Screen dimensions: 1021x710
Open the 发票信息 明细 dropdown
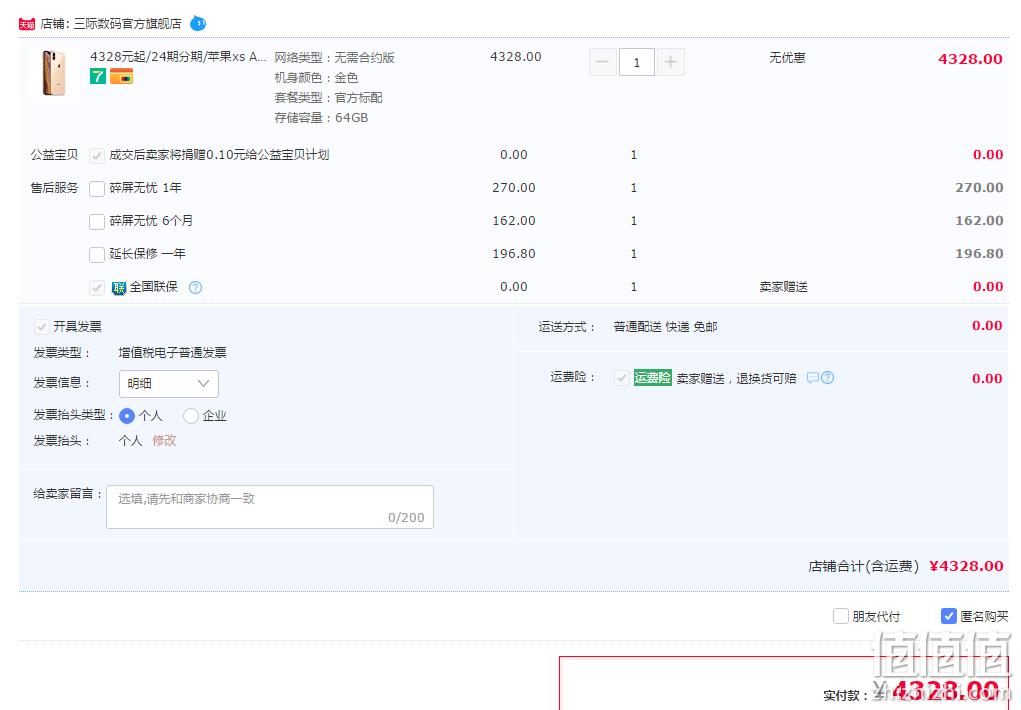169,384
